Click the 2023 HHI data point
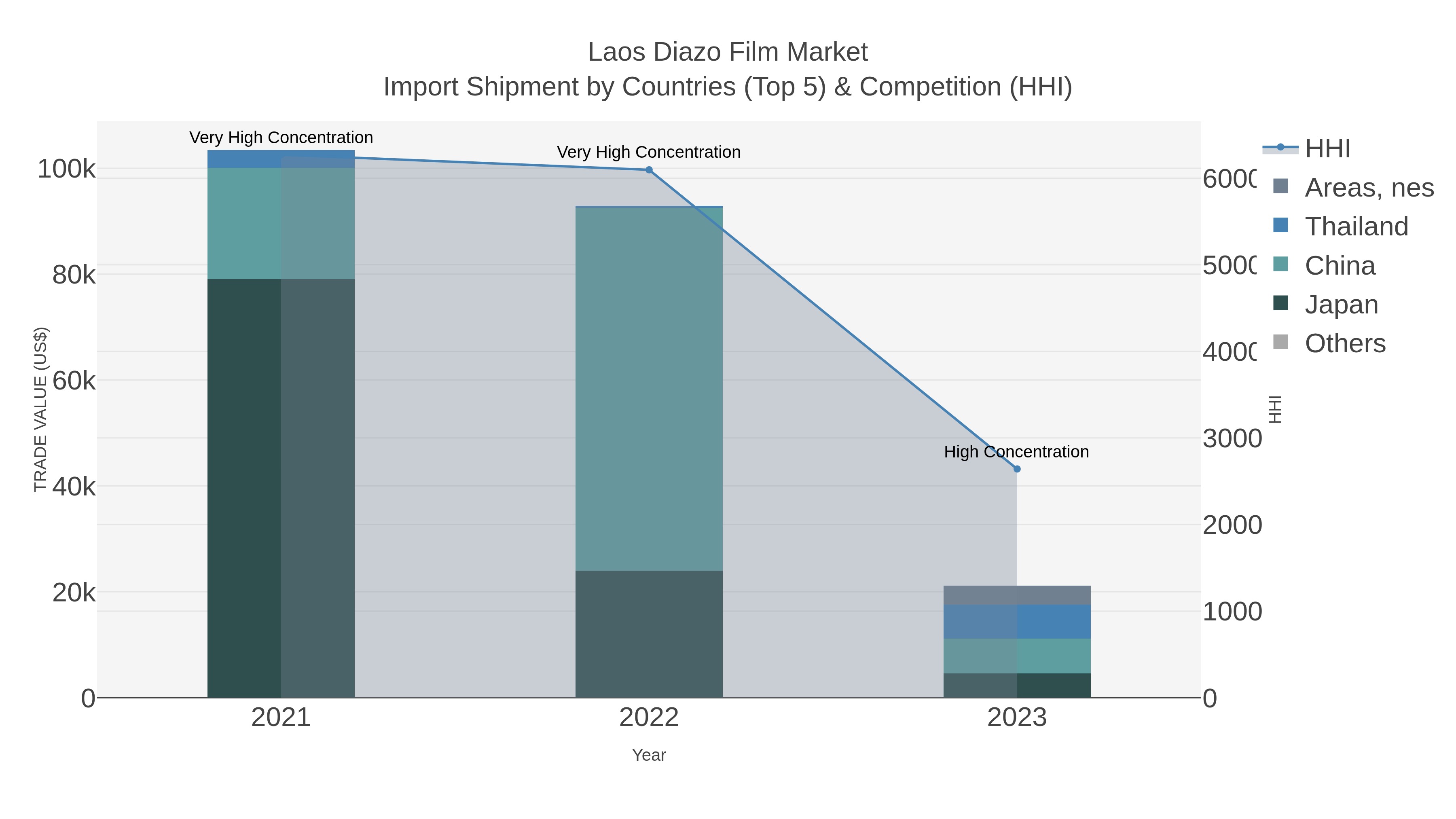The image size is (1456, 819). coord(1017,469)
